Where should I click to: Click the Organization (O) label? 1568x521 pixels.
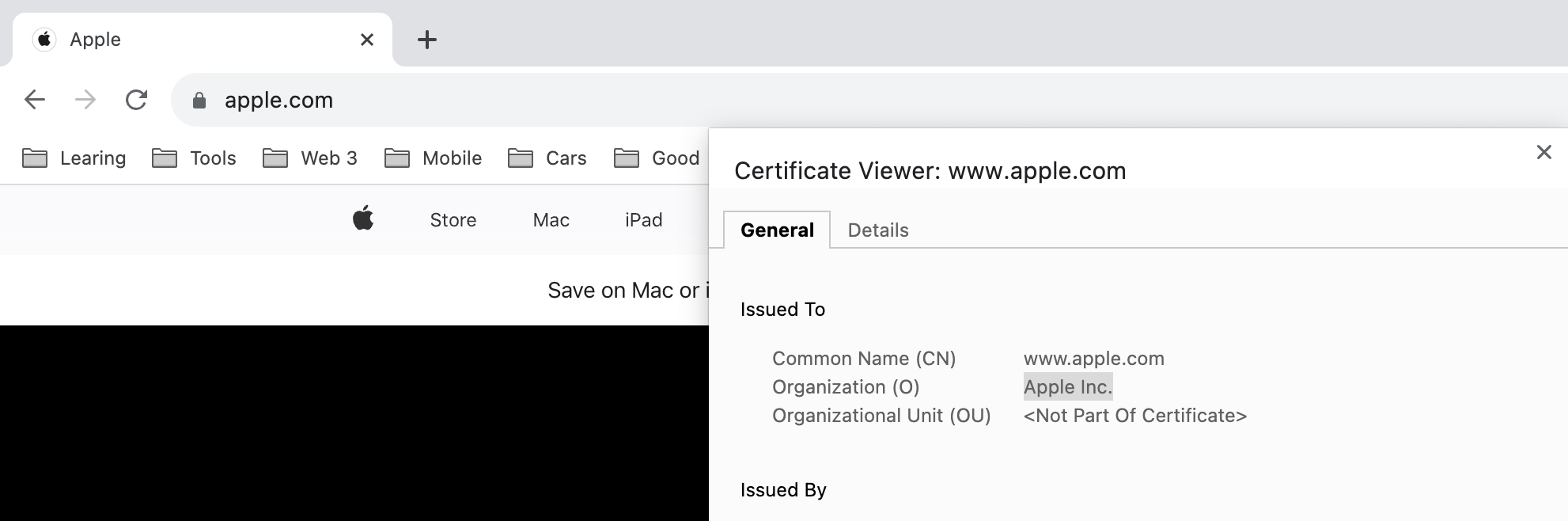[x=846, y=387]
